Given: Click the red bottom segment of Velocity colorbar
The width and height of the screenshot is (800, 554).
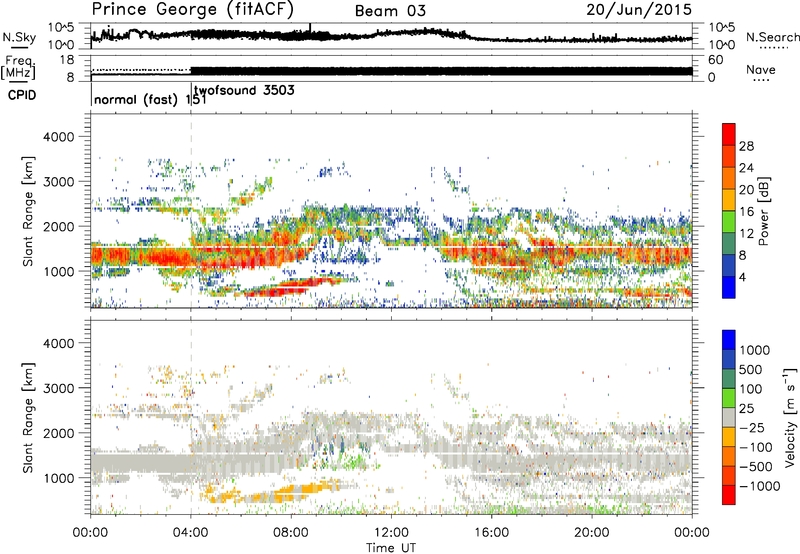Looking at the screenshot, I should (729, 495).
